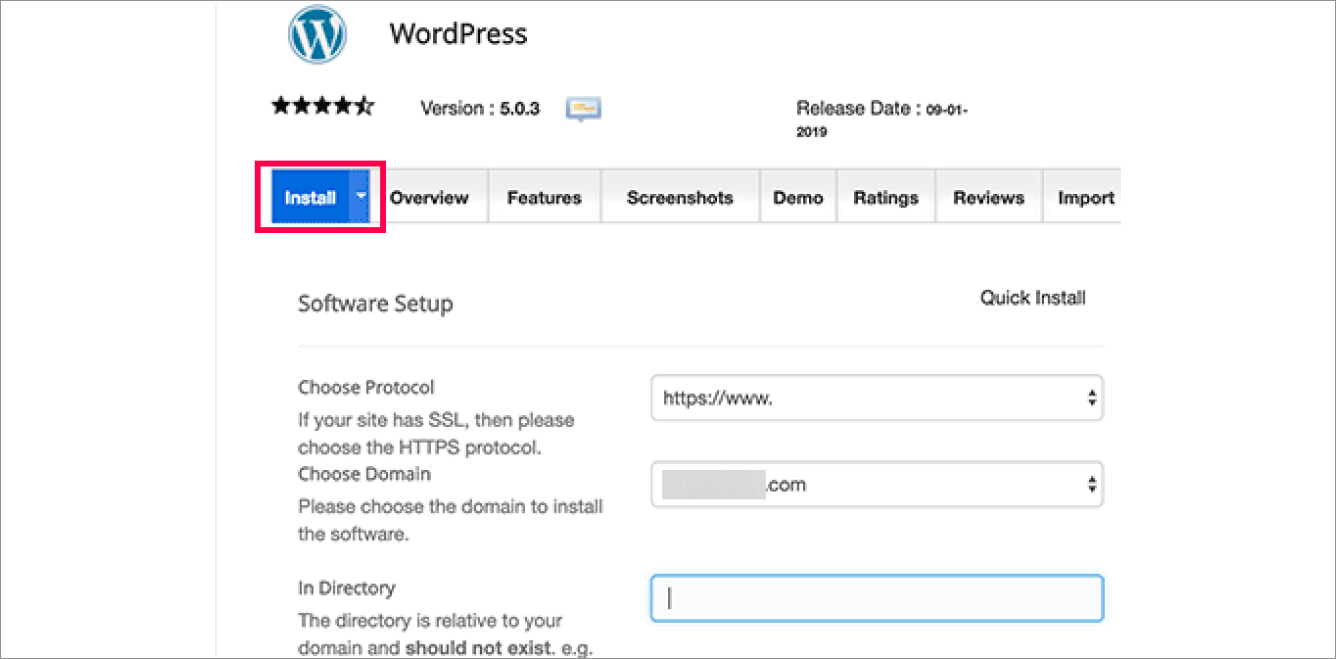Click the Quick Install link
This screenshot has width=1336, height=659.
[x=1033, y=298]
